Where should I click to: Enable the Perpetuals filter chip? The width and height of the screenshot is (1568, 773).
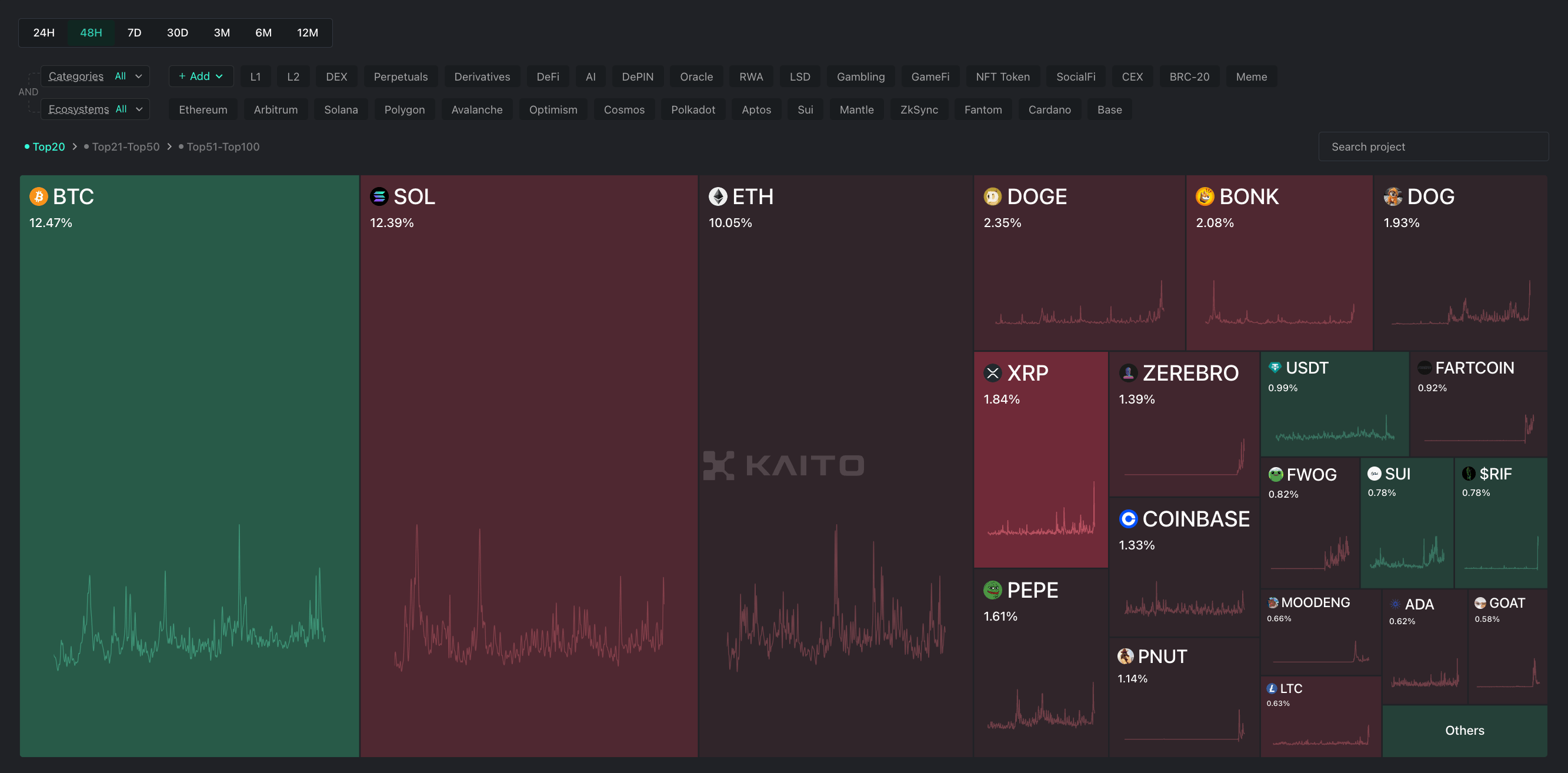pos(401,76)
